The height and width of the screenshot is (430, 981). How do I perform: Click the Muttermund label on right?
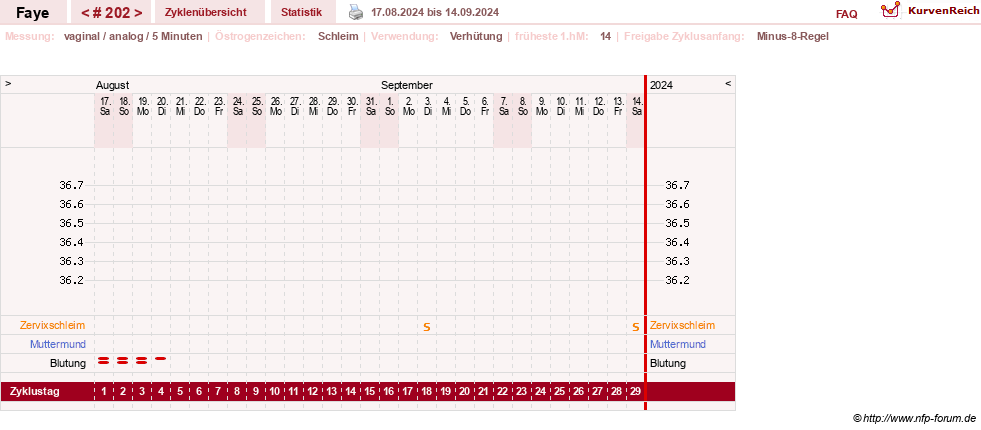click(x=678, y=344)
